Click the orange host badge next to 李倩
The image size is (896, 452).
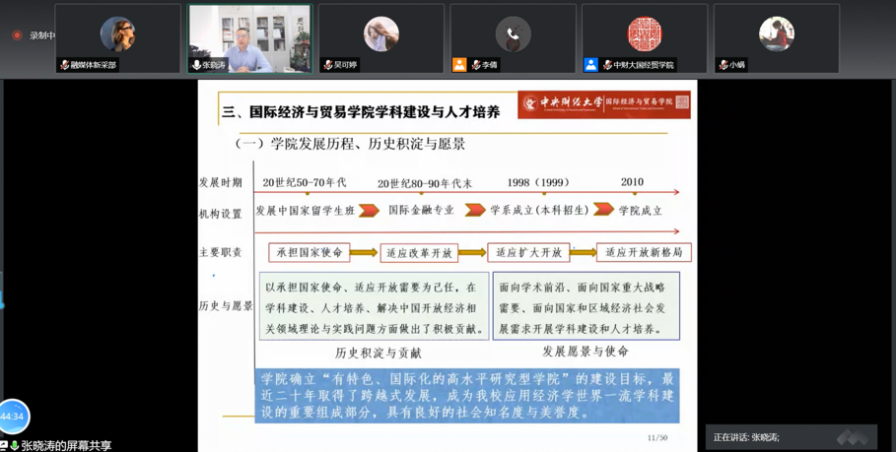[x=459, y=65]
